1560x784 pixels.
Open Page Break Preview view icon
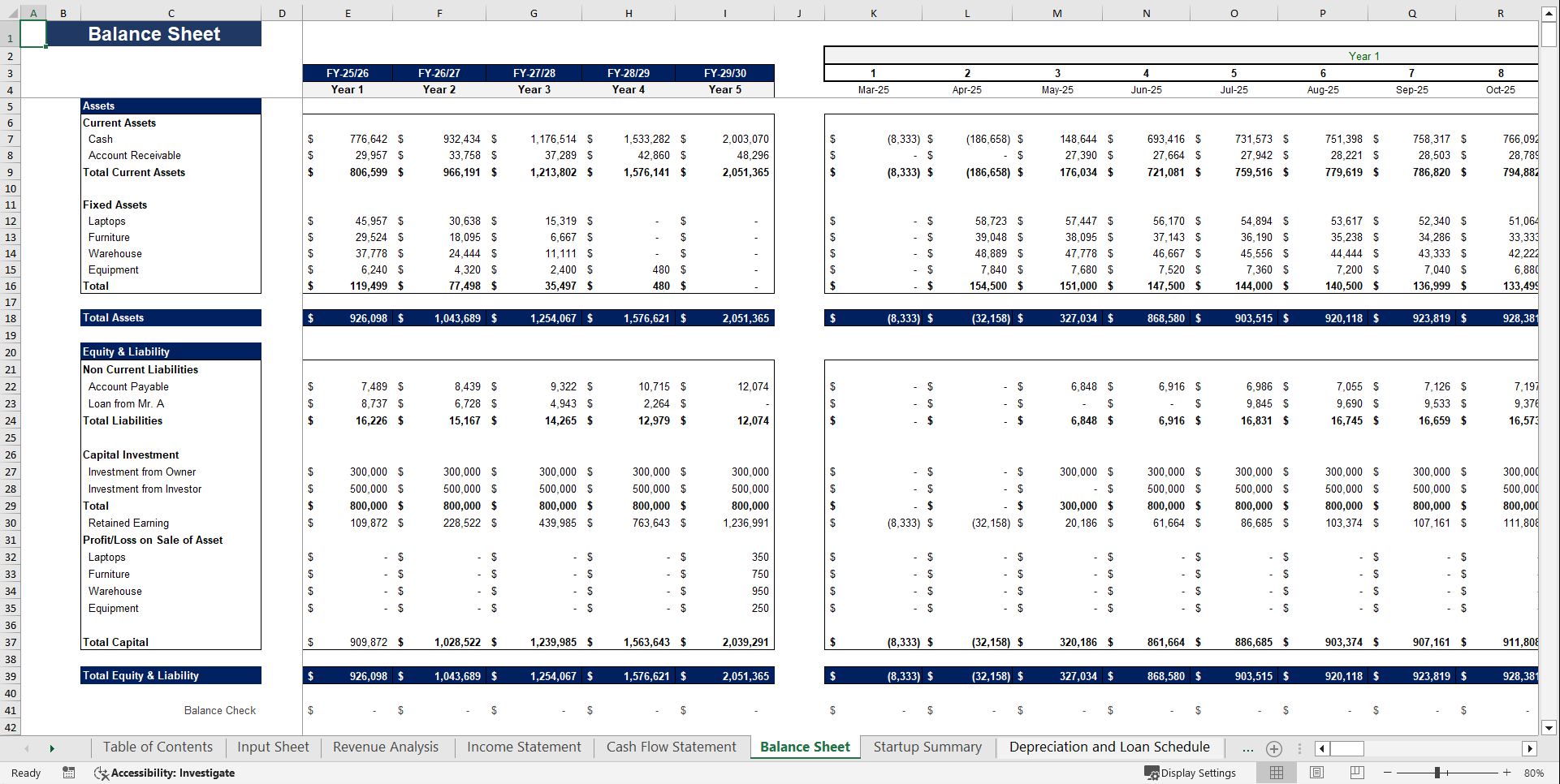click(x=1355, y=773)
